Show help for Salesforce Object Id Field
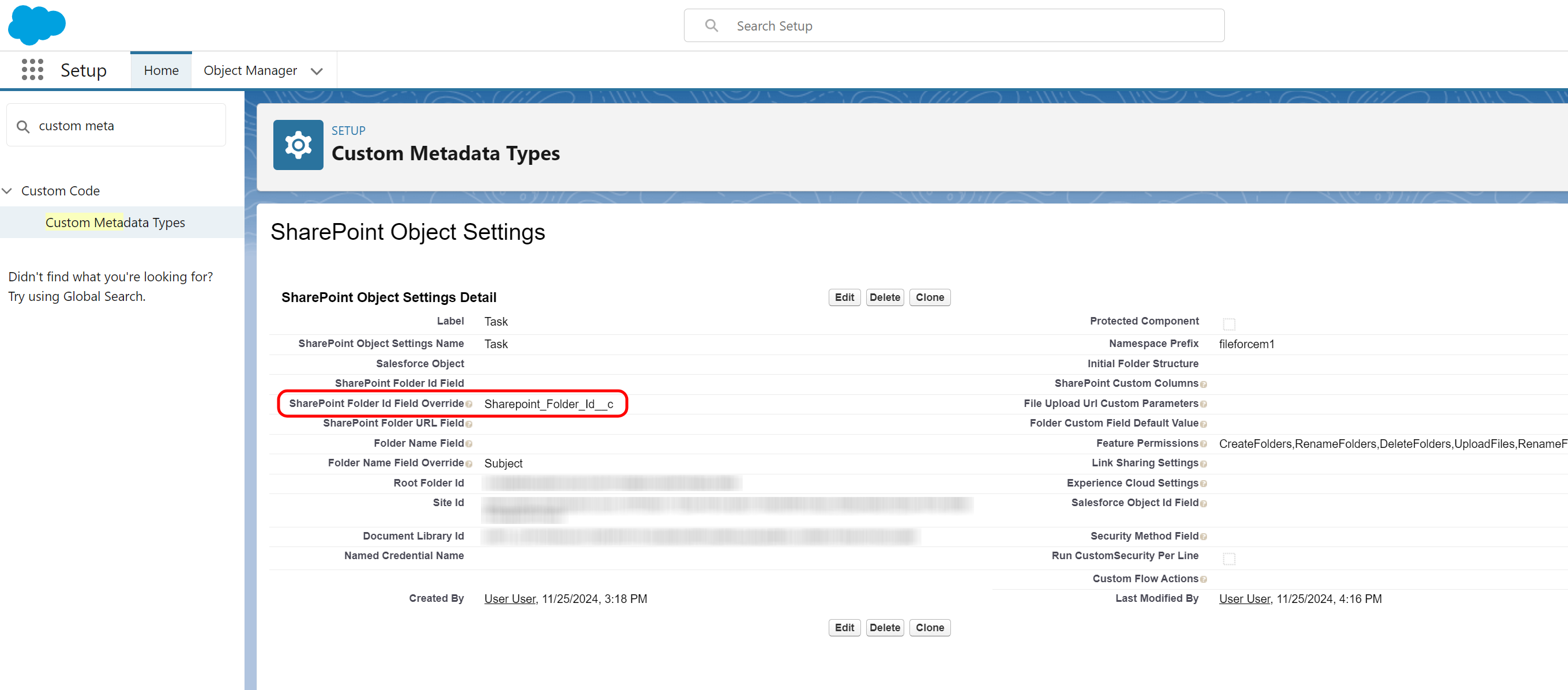 (1204, 504)
